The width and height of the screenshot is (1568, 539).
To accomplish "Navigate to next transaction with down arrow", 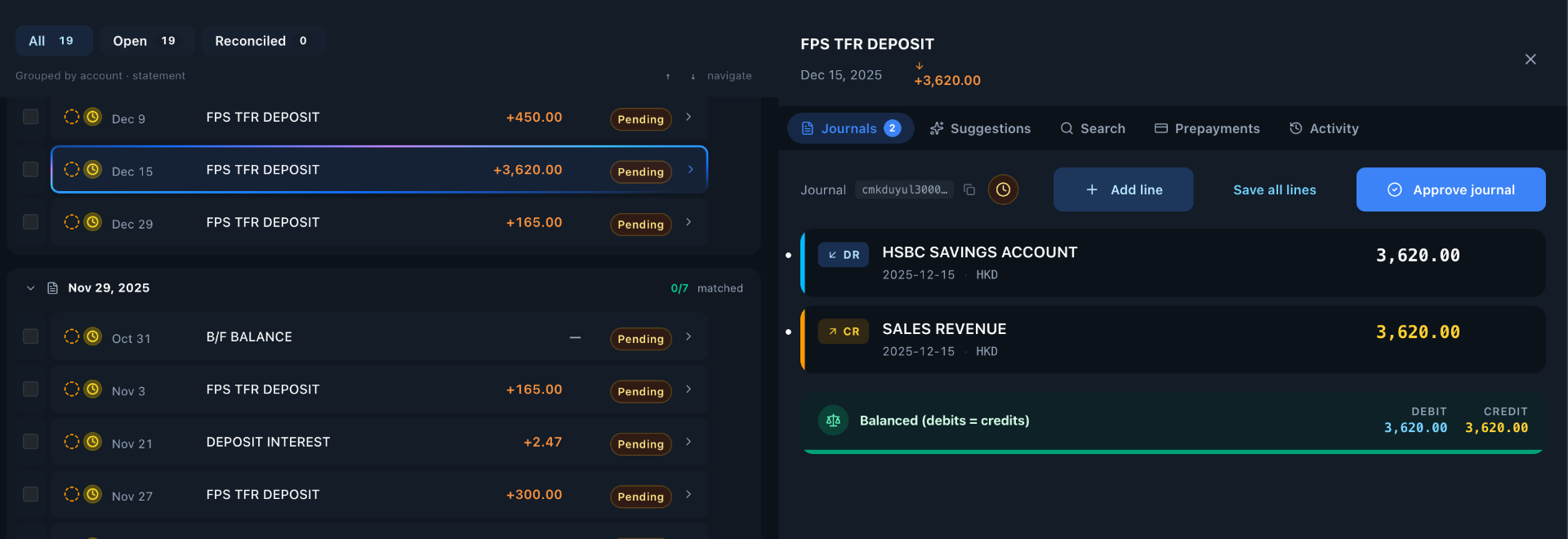I will coord(693,76).
